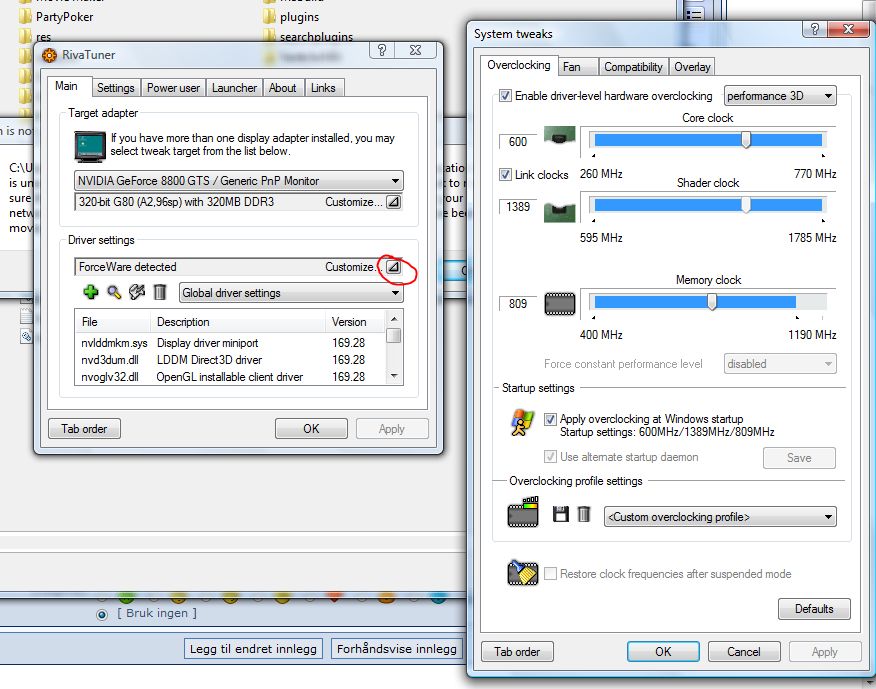Click the System tweaks help question mark
Screen dimensions: 876x689
coord(815,29)
